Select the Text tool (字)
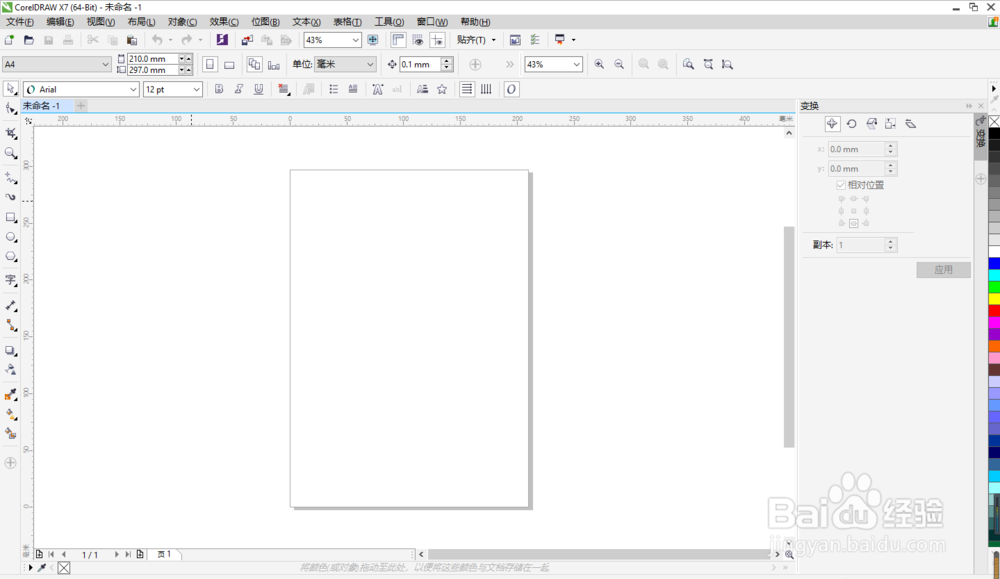This screenshot has height=579, width=1000. [x=11, y=281]
